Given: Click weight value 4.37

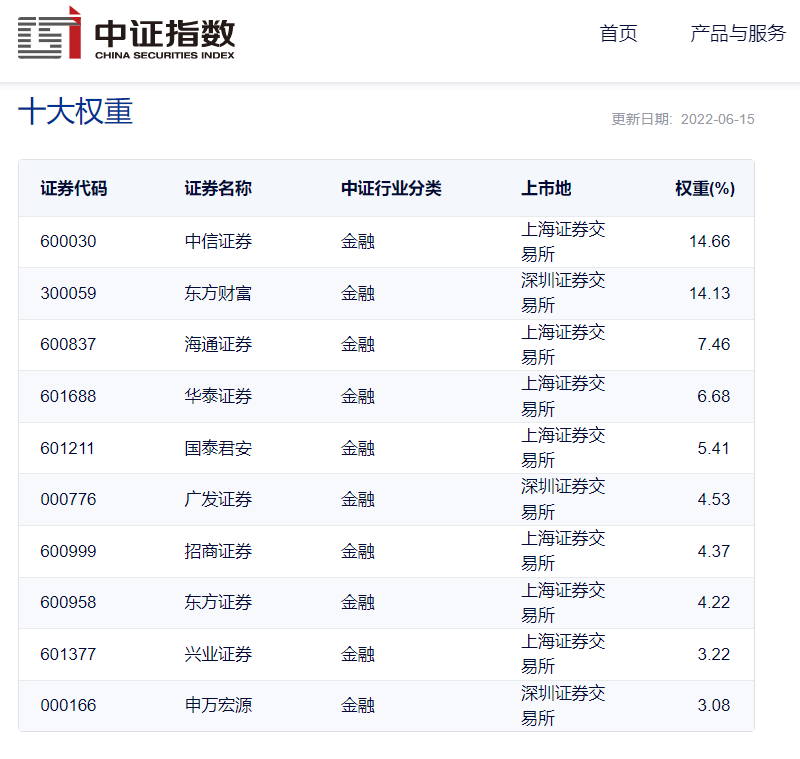Looking at the screenshot, I should point(714,551).
